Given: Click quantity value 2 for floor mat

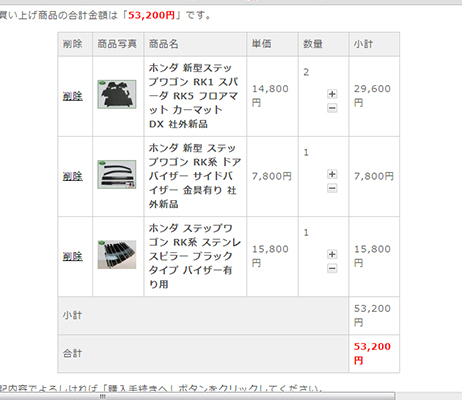Looking at the screenshot, I should (x=306, y=72).
